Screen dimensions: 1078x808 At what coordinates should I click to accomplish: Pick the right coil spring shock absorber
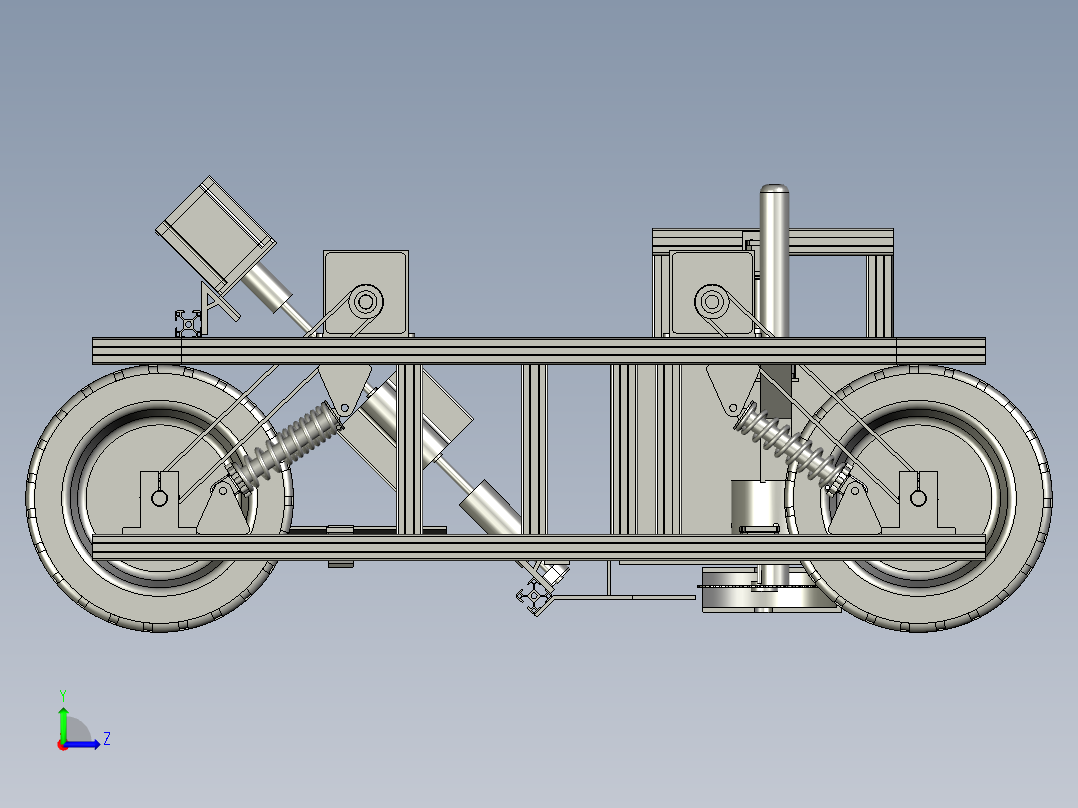click(x=791, y=447)
